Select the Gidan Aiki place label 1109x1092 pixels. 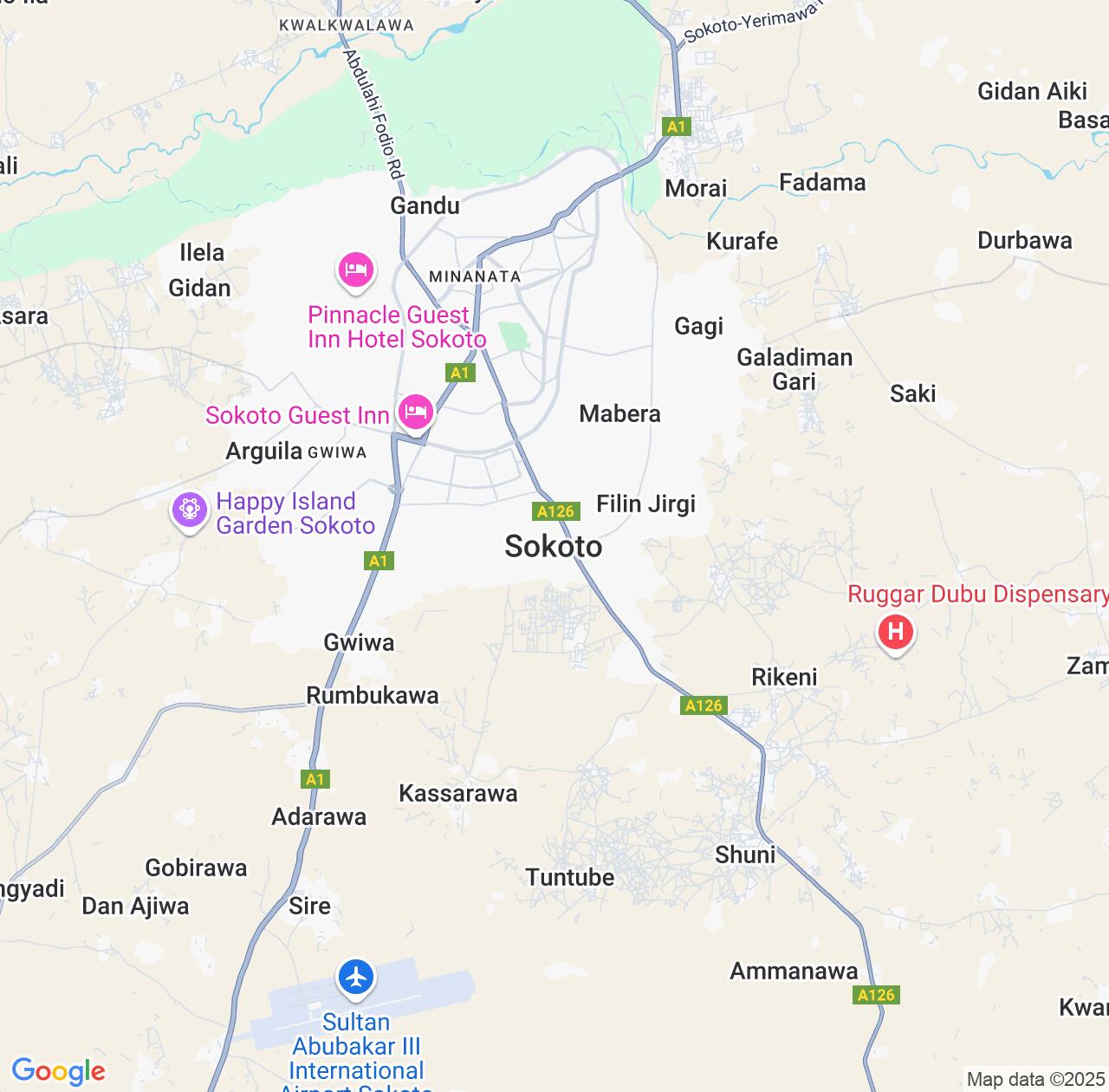[1033, 91]
